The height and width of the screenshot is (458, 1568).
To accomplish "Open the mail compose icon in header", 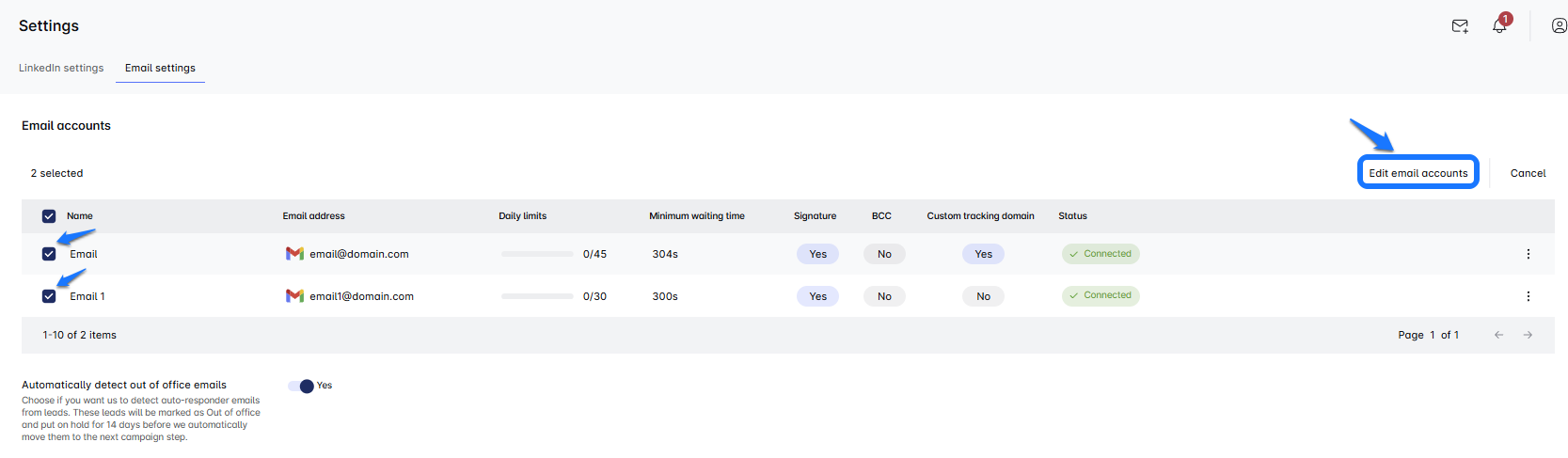I will click(1460, 26).
